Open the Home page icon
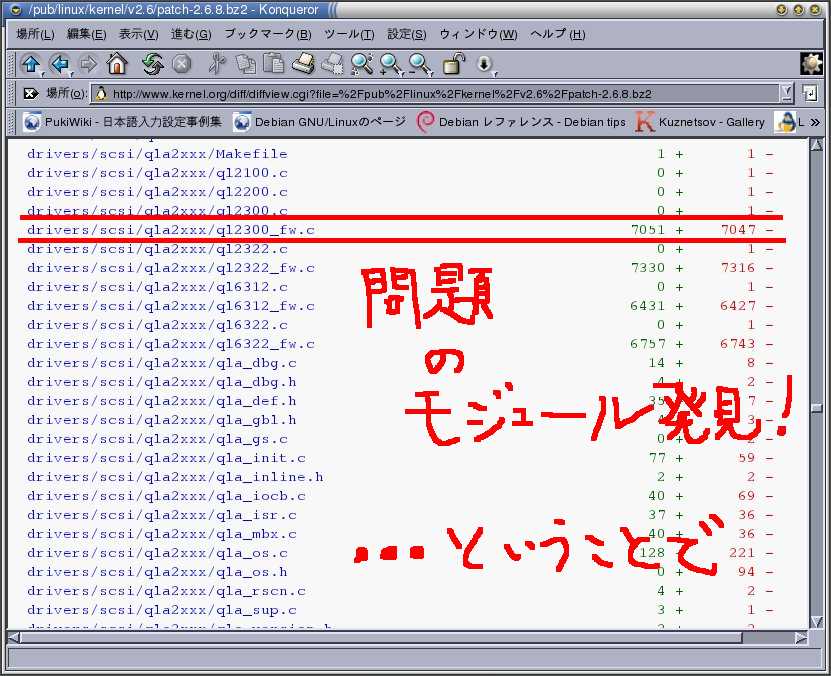The image size is (831, 676). tap(117, 64)
